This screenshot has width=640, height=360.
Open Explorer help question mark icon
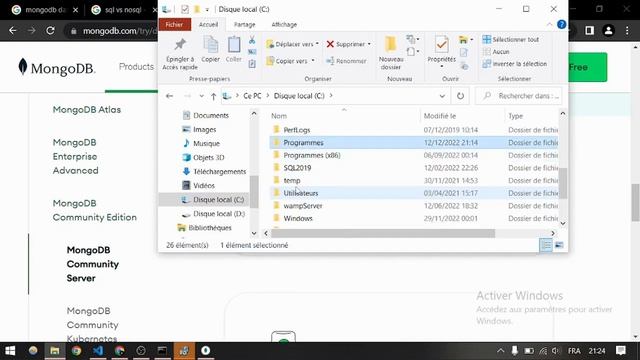pos(561,24)
